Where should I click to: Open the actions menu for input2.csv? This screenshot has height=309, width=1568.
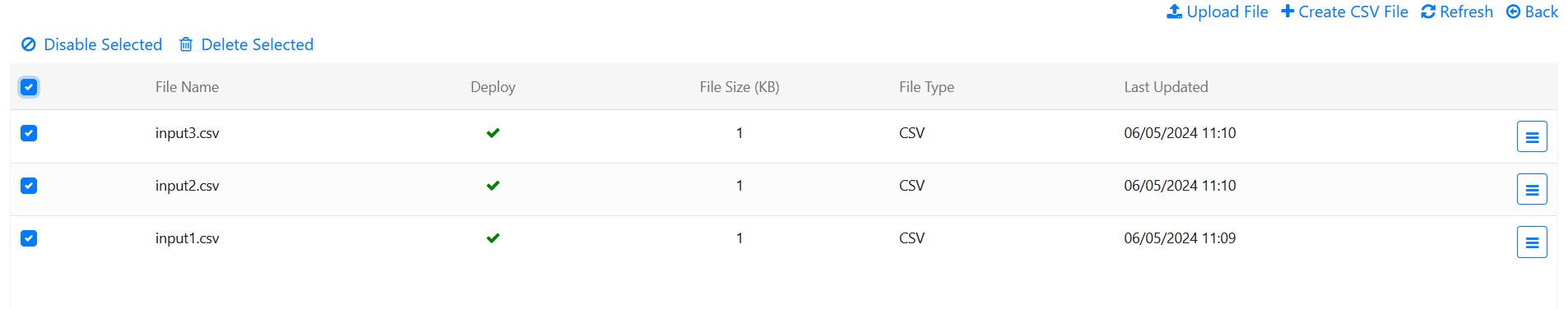coord(1532,189)
